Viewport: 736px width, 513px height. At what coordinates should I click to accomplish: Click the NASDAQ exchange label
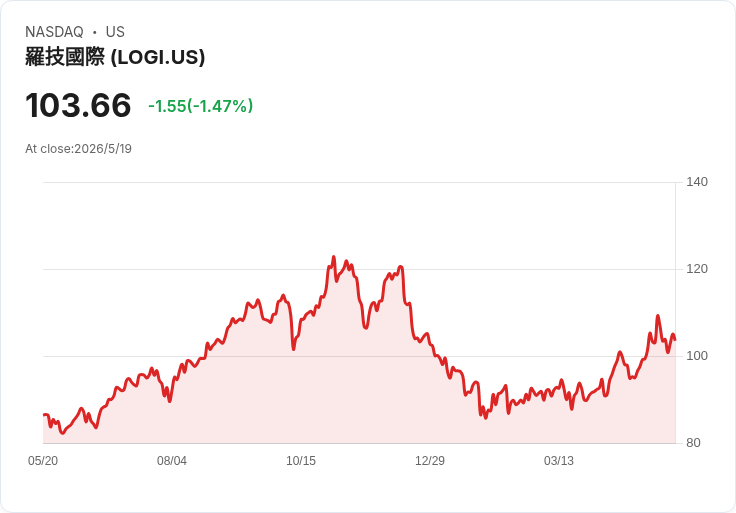[x=54, y=32]
